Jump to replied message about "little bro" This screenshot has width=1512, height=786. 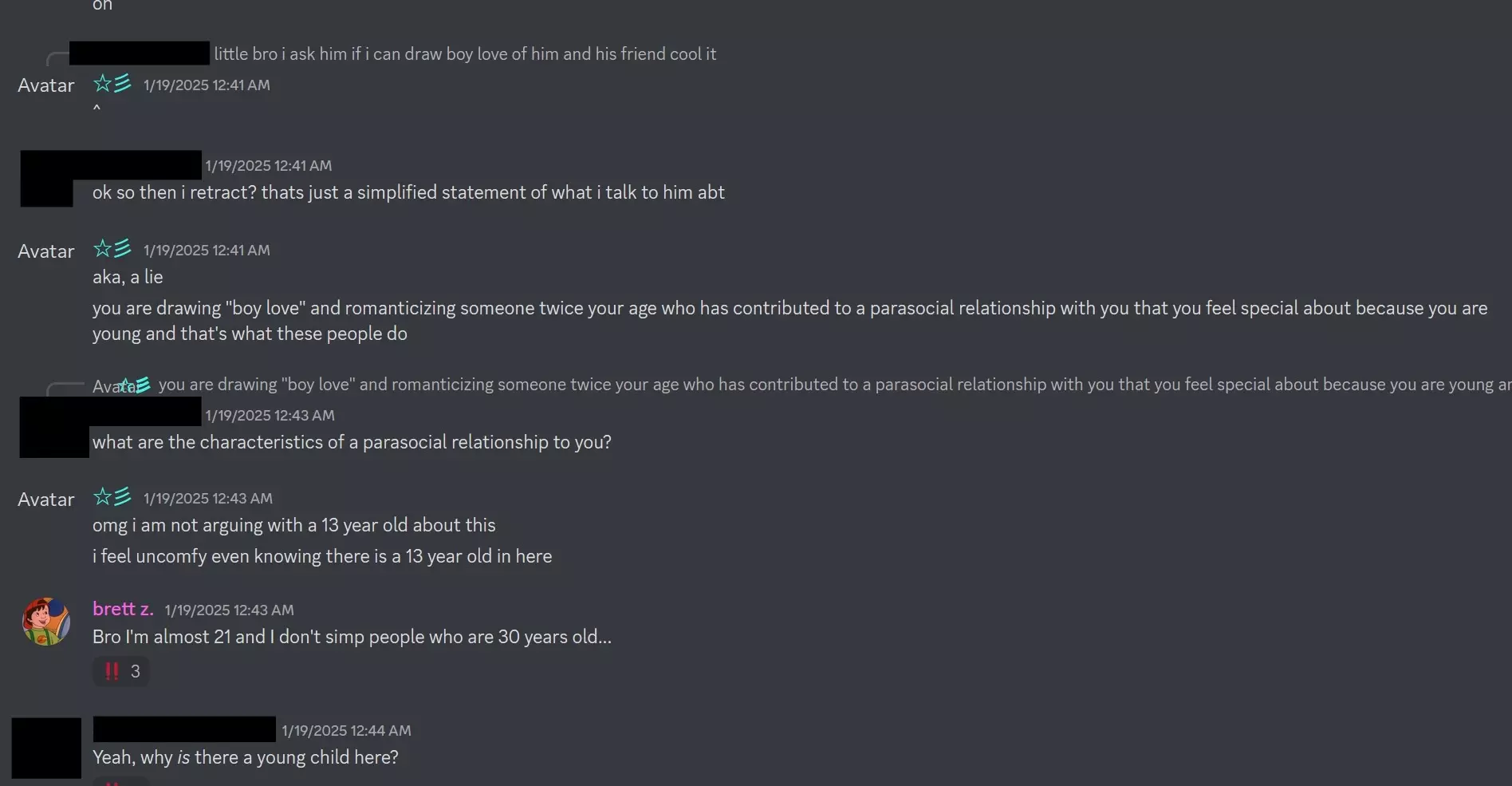pyautogui.click(x=464, y=54)
